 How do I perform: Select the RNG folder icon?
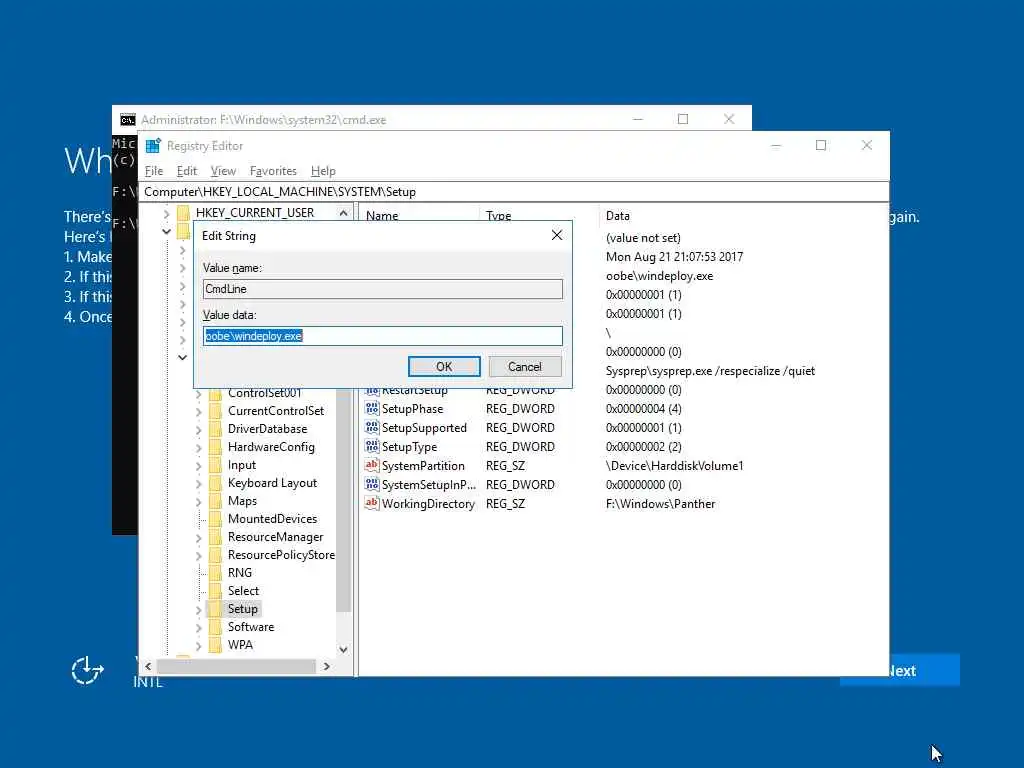pos(216,573)
